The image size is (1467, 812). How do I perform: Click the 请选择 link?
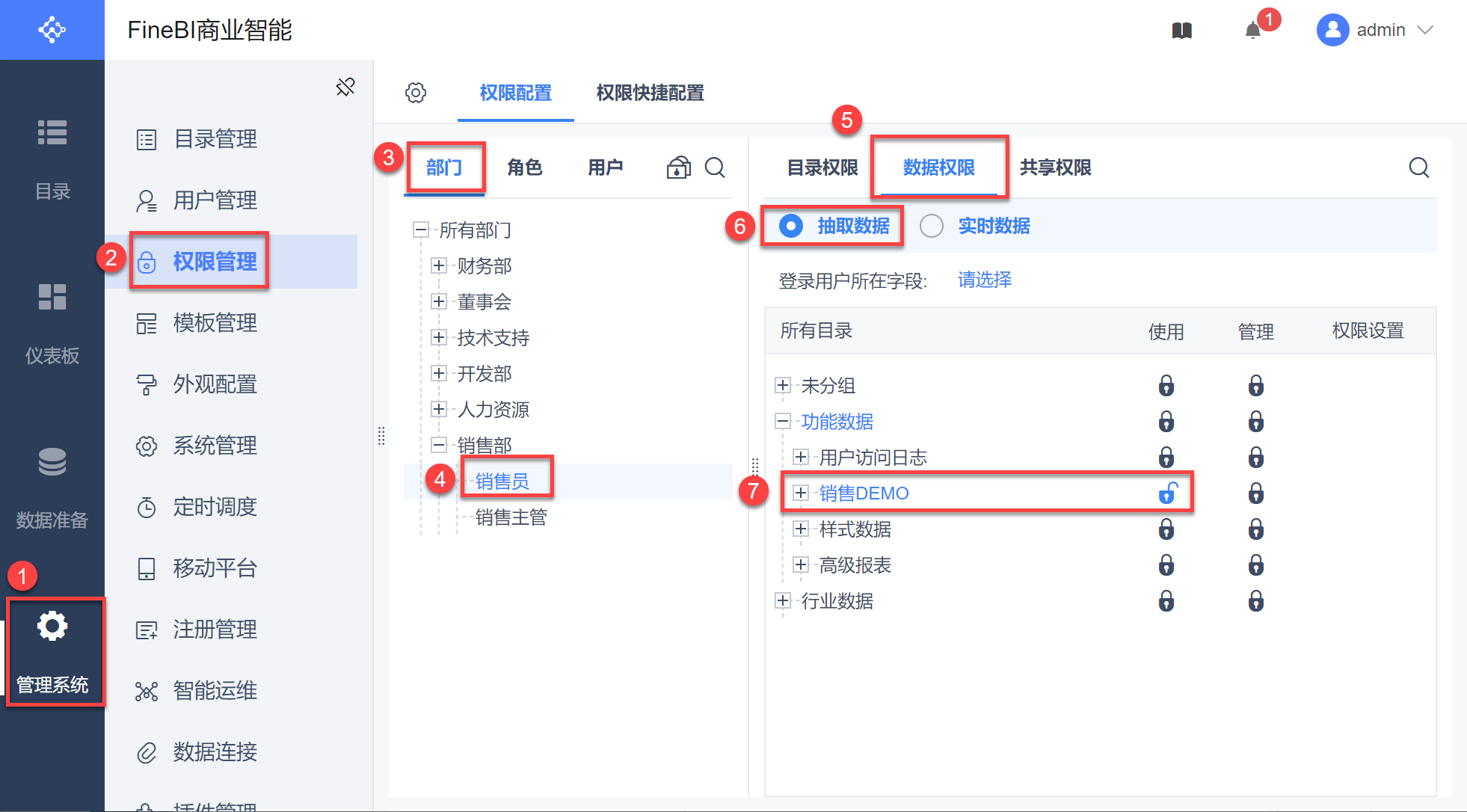pyautogui.click(x=984, y=280)
